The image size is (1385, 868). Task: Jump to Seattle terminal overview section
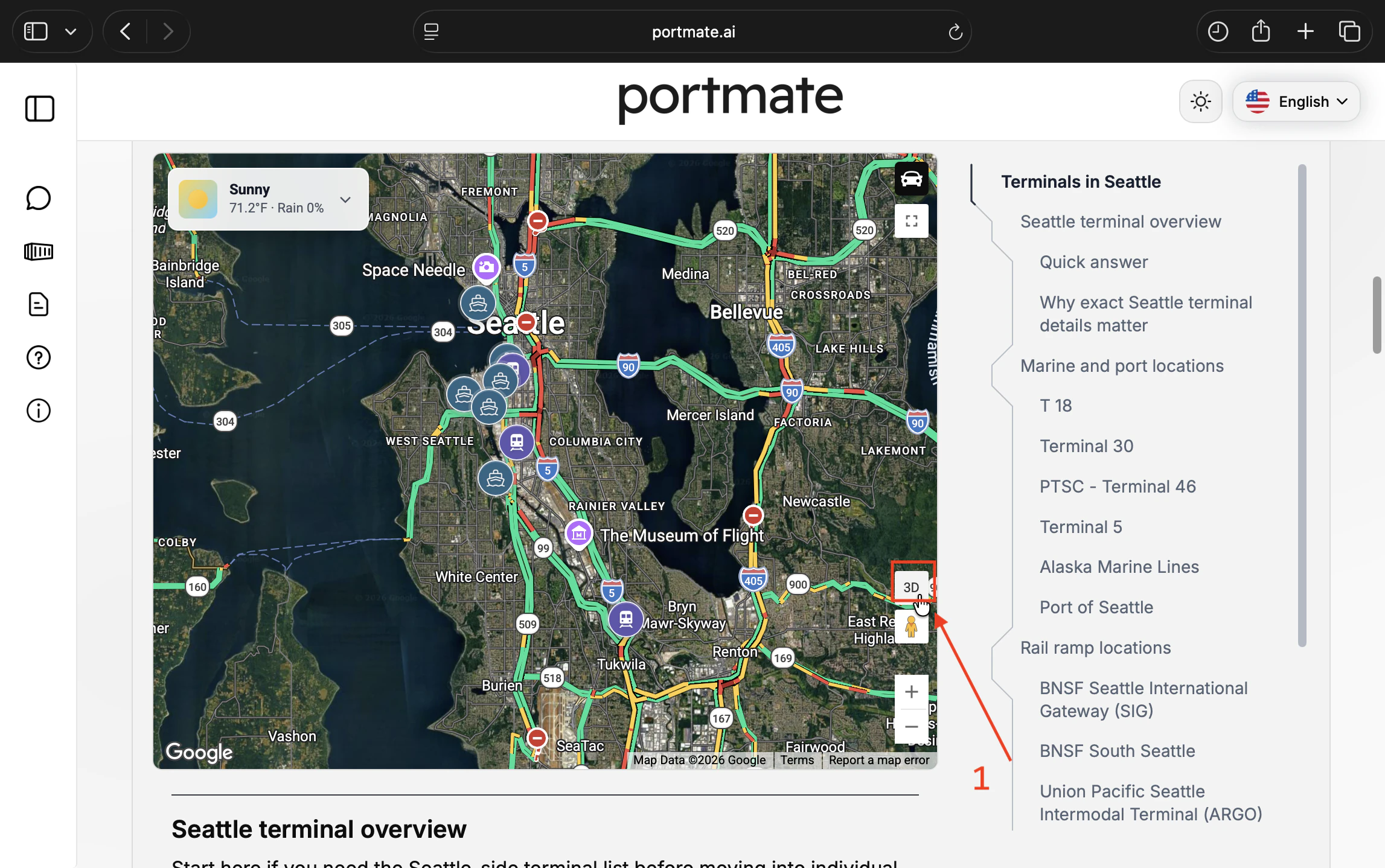(x=1121, y=222)
